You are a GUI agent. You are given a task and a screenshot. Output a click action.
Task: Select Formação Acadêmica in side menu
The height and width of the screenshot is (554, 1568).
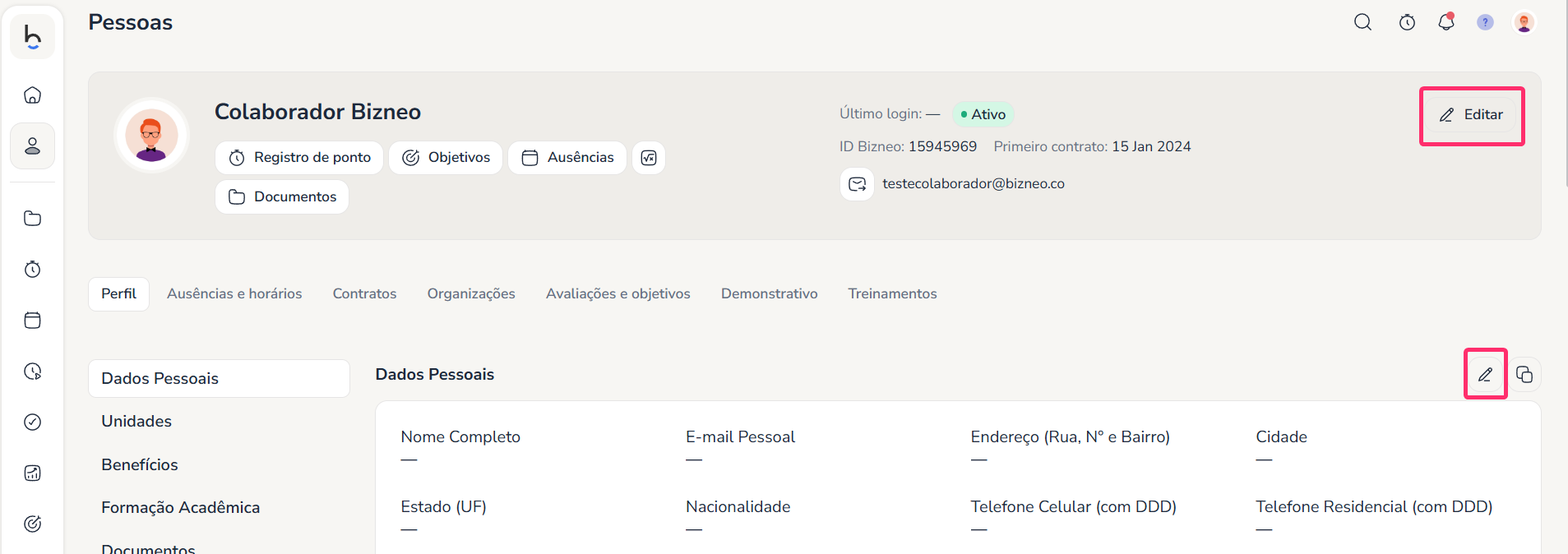[x=181, y=508]
